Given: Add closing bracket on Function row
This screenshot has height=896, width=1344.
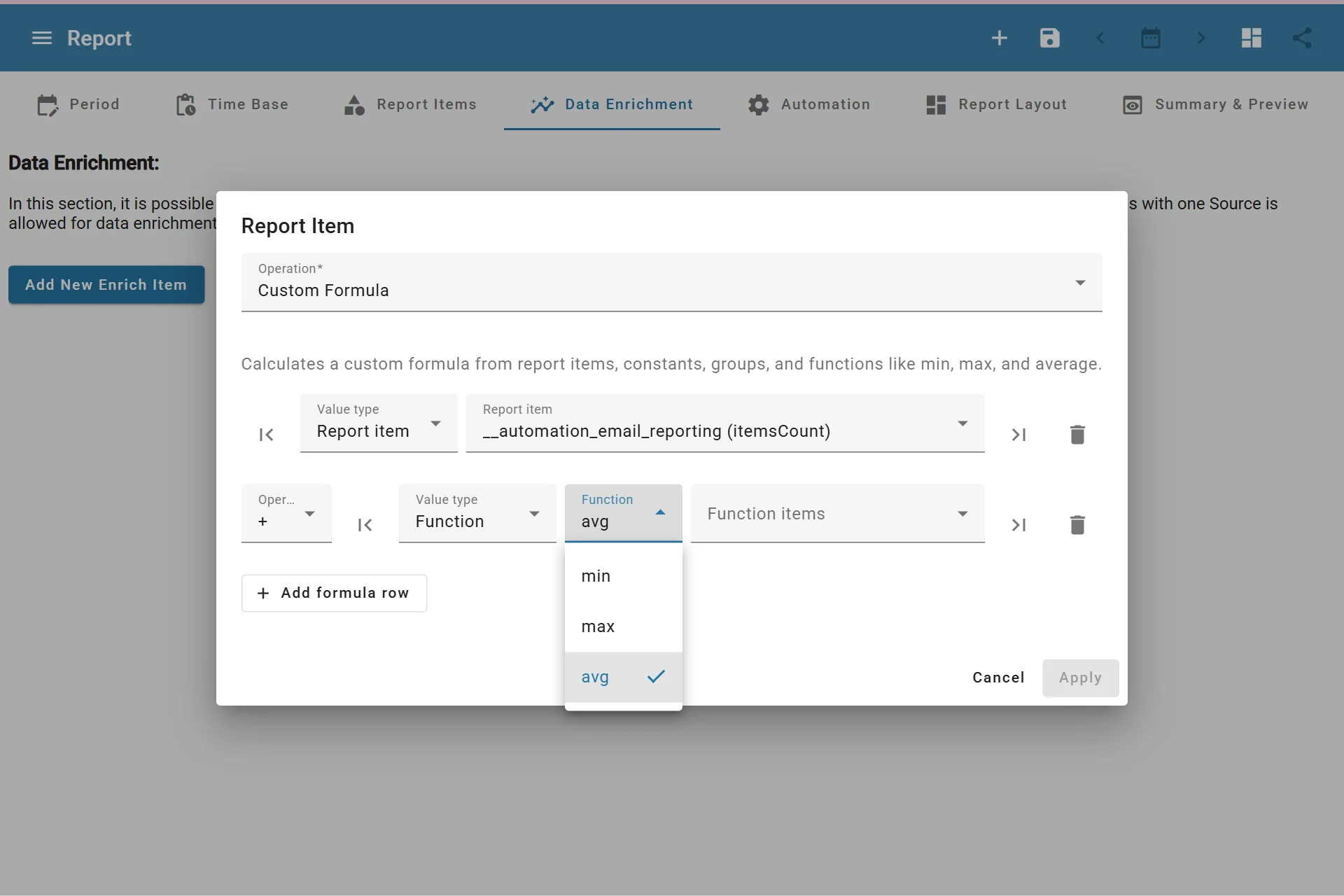Looking at the screenshot, I should (1018, 525).
